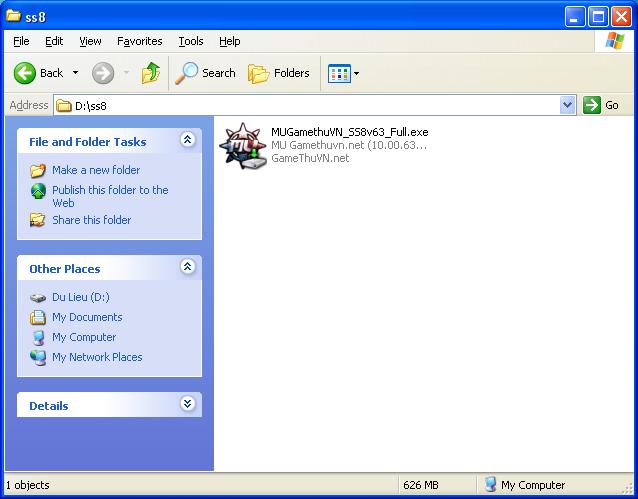The width and height of the screenshot is (638, 499).
Task: Open the View menu
Action: (90, 41)
